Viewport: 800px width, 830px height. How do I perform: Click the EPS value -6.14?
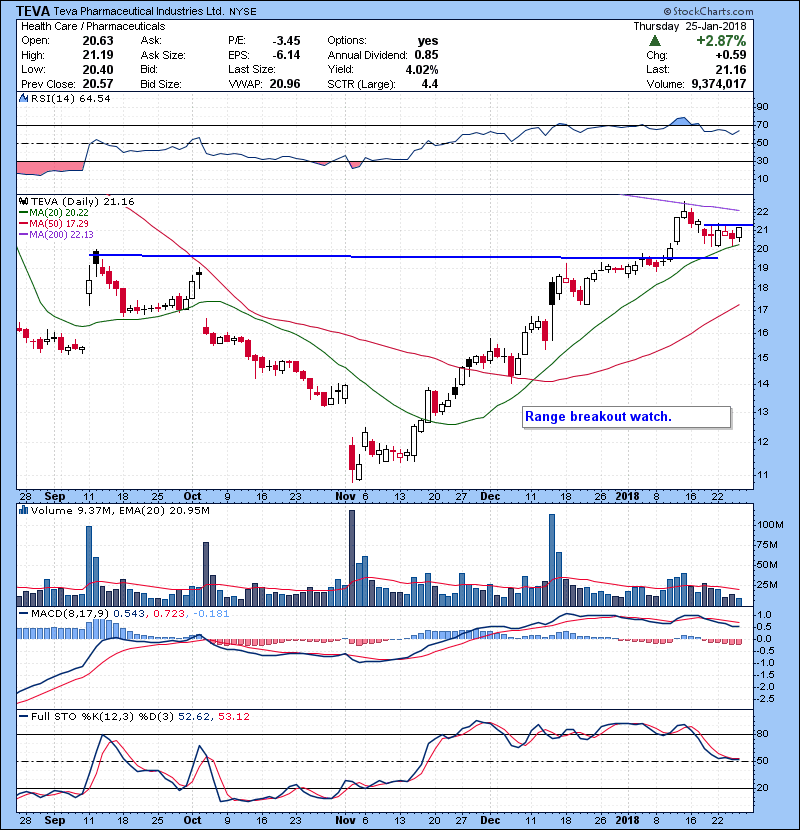click(x=286, y=55)
